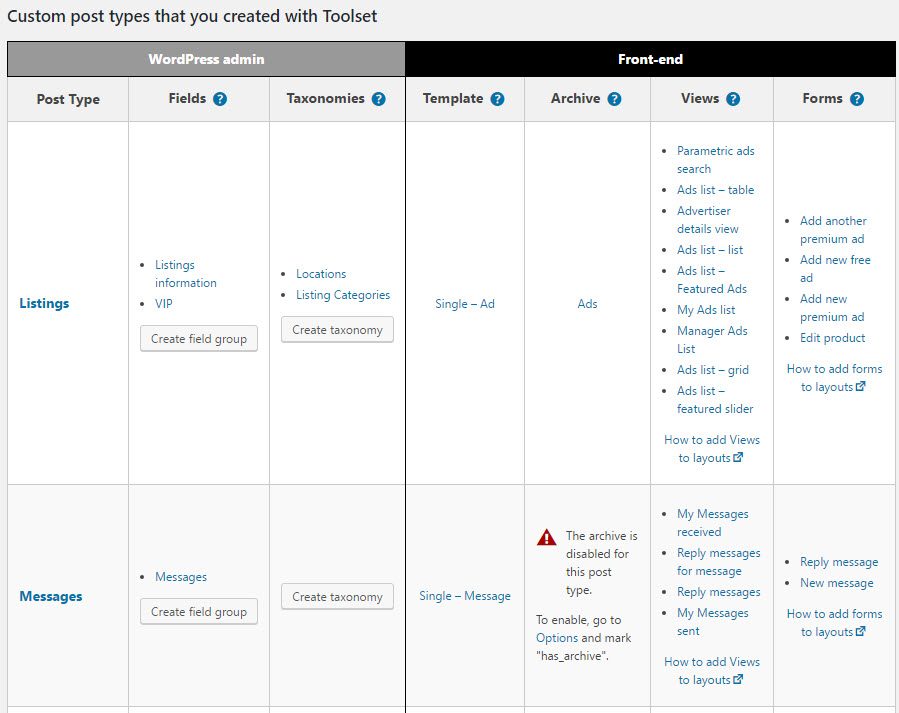899x713 pixels.
Task: Open the Listing Categories taxonomy
Action: point(343,295)
